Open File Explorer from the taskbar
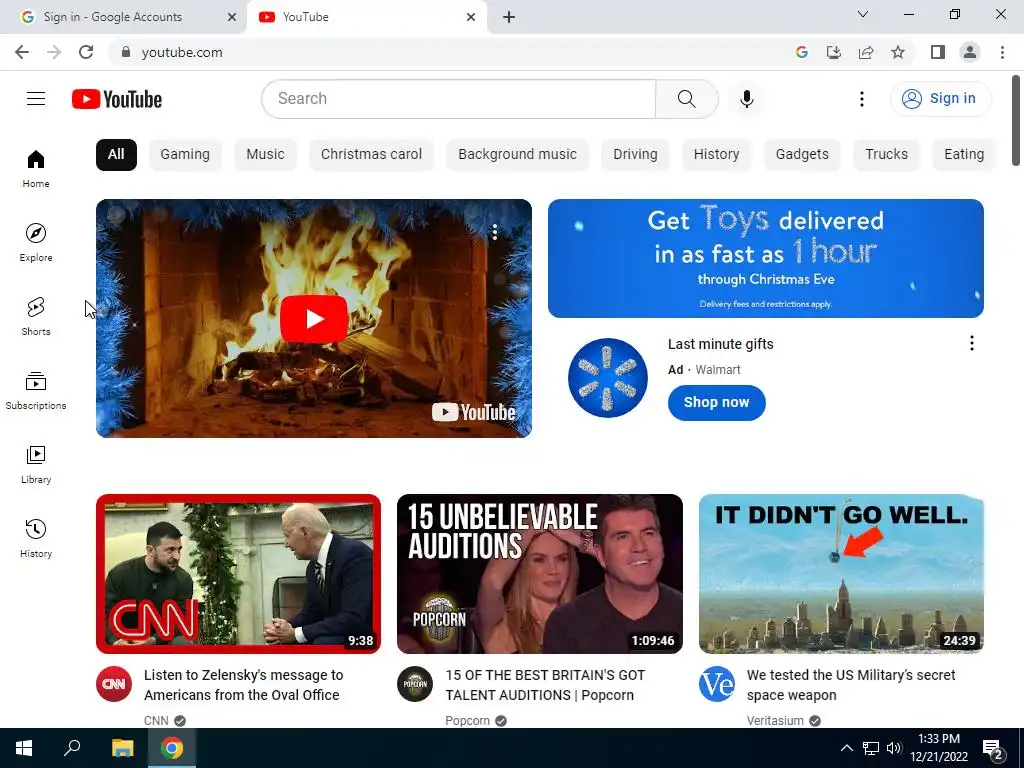1024x768 pixels. point(122,748)
